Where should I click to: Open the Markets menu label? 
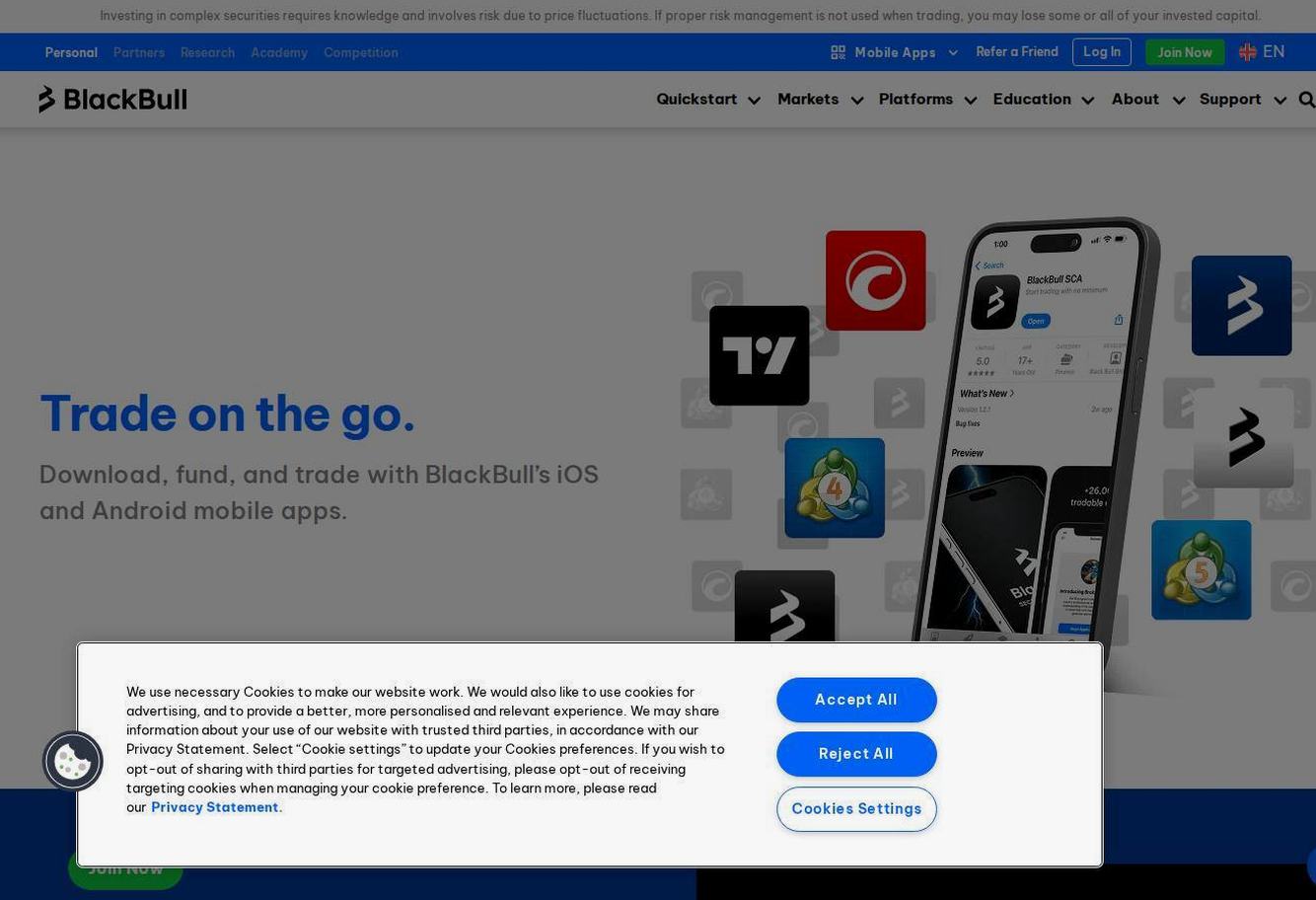click(x=808, y=100)
